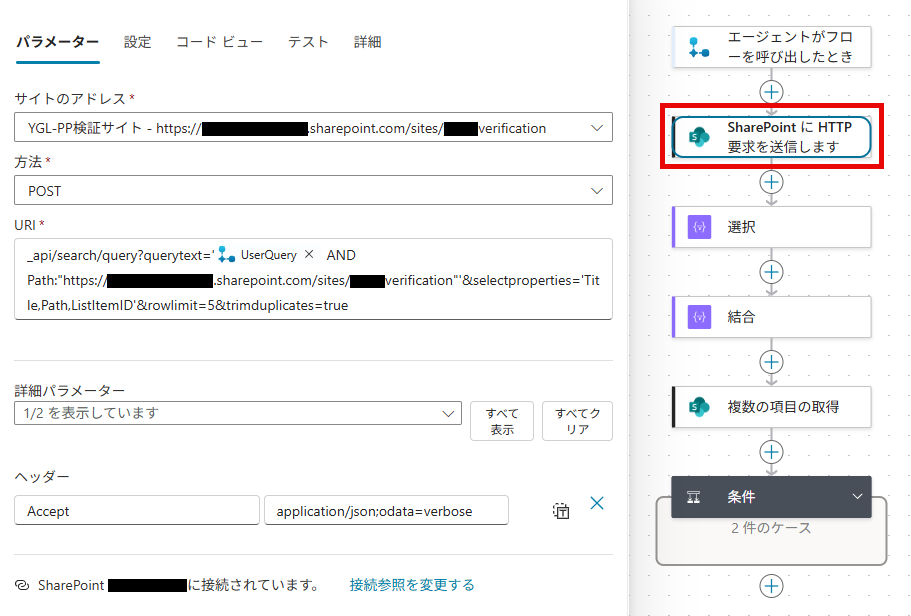Click the 条件 action's condition icon
911x616 pixels.
(693, 497)
